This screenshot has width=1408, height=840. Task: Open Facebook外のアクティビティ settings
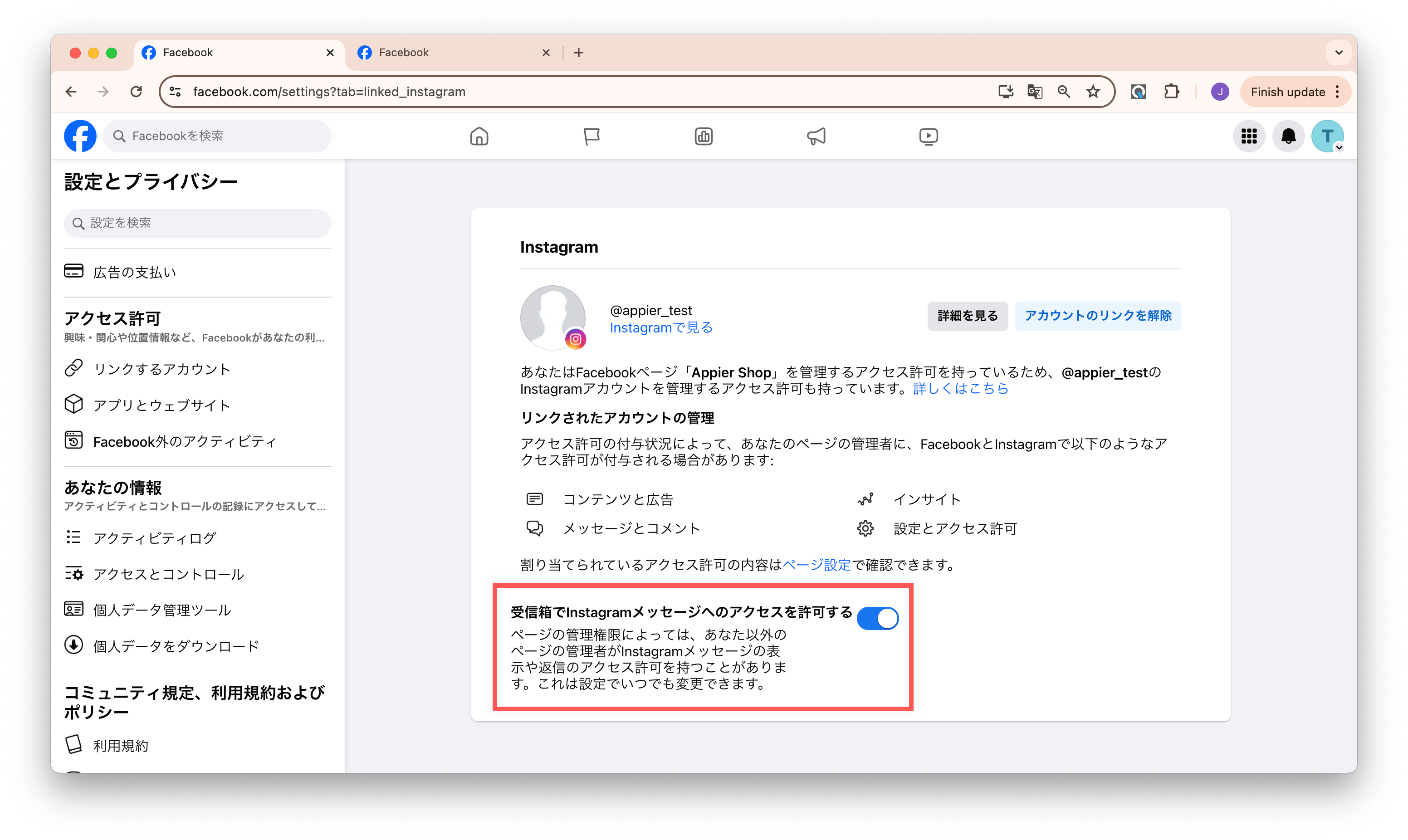click(x=197, y=441)
